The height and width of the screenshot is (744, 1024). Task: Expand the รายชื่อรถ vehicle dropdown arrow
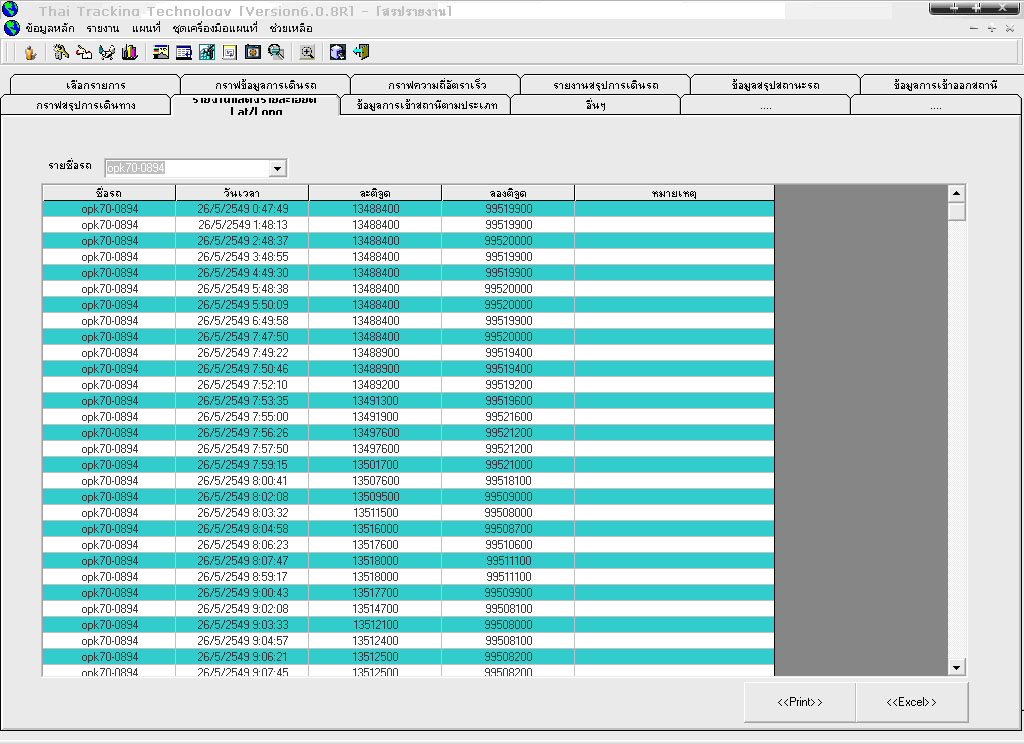click(x=278, y=169)
